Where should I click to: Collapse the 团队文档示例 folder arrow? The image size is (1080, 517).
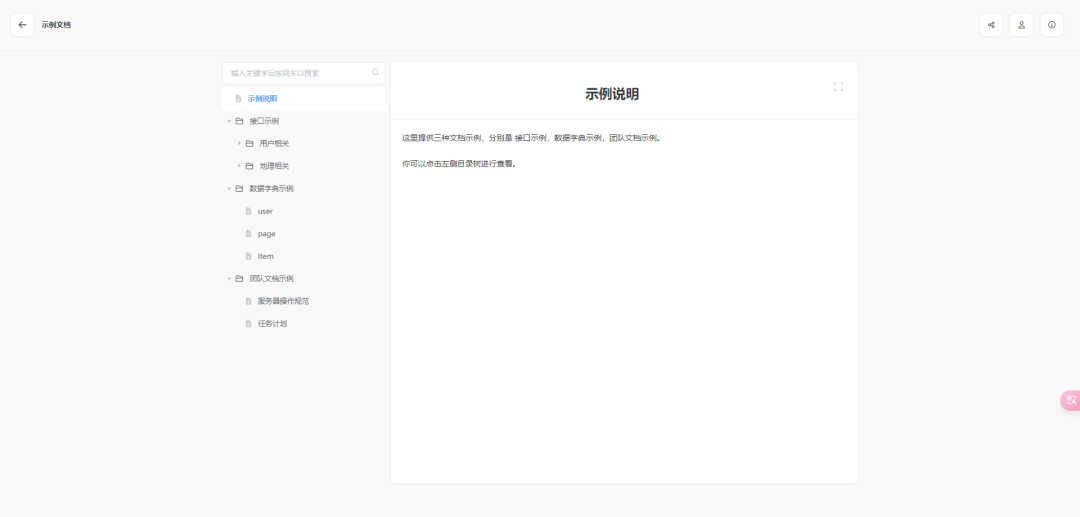point(228,279)
